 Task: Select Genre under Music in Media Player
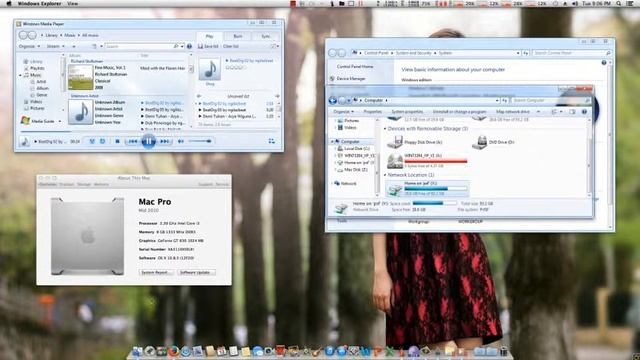[39, 95]
